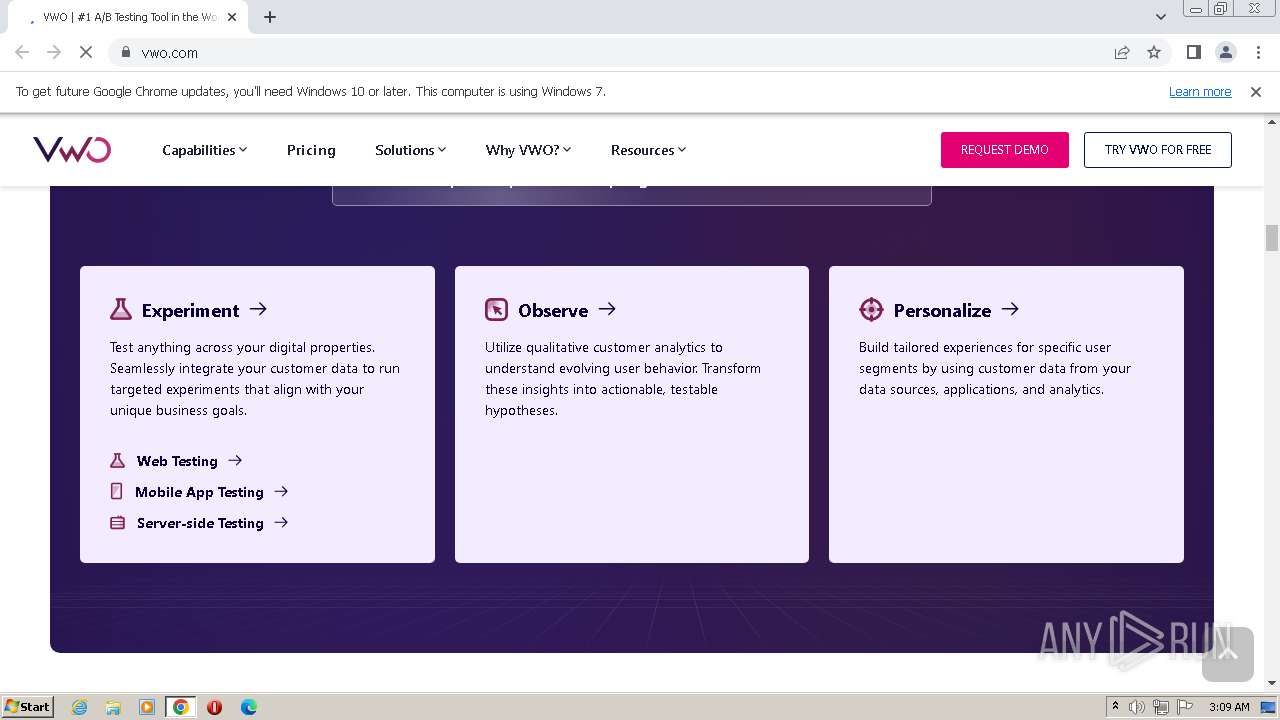
Task: Open File Explorer from the taskbar
Action: point(113,707)
